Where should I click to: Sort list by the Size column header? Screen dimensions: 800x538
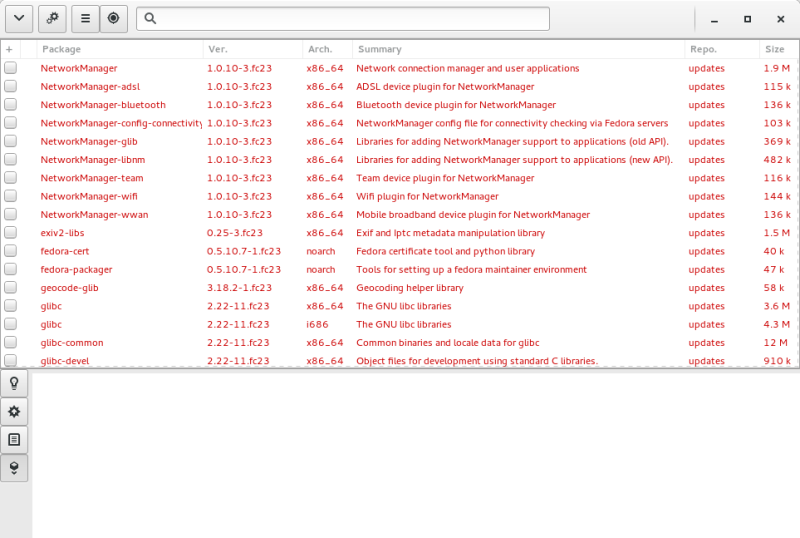pos(774,49)
